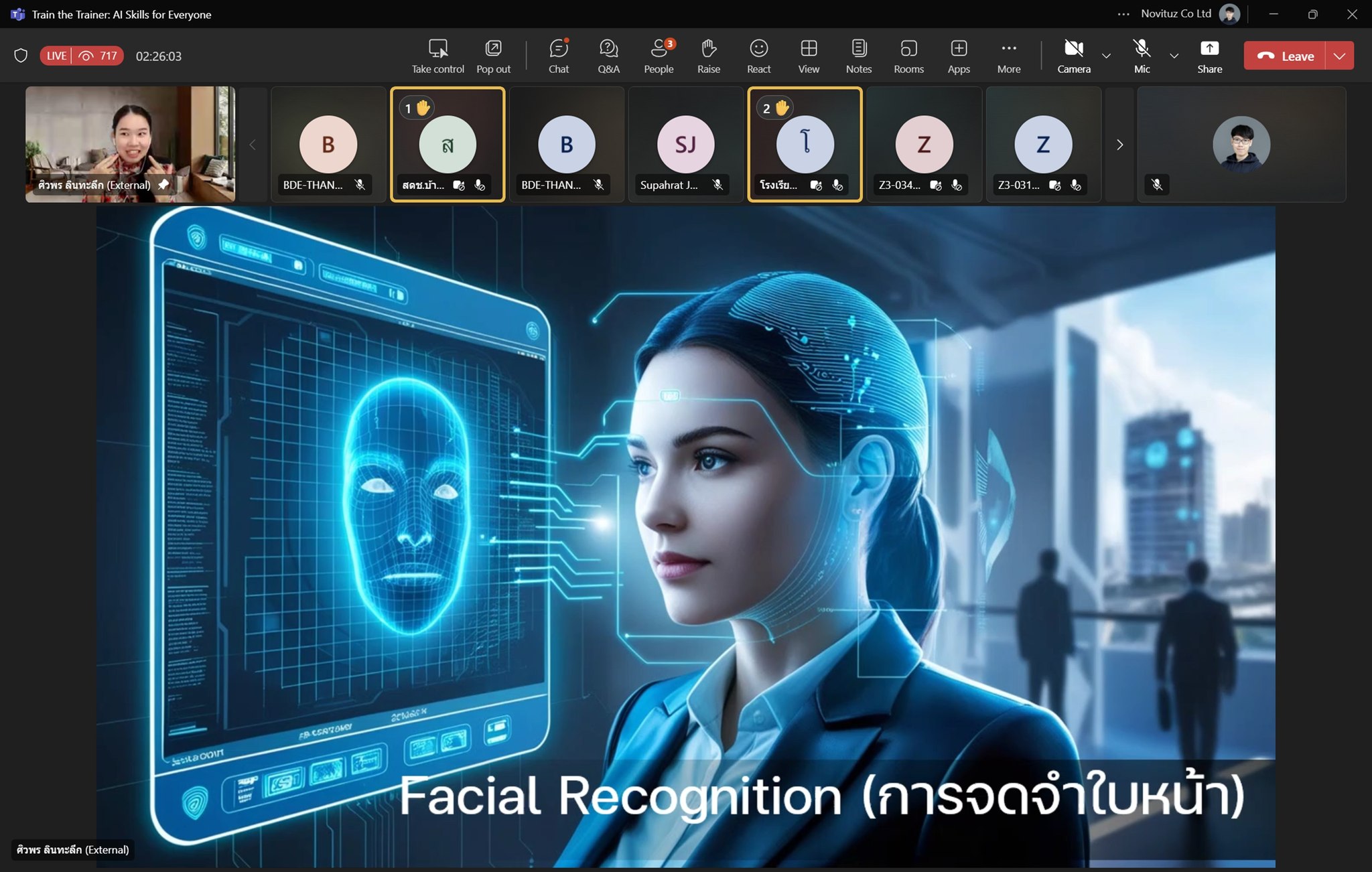1372x872 pixels.
Task: Expand mic options dropdown arrow
Action: [x=1174, y=56]
